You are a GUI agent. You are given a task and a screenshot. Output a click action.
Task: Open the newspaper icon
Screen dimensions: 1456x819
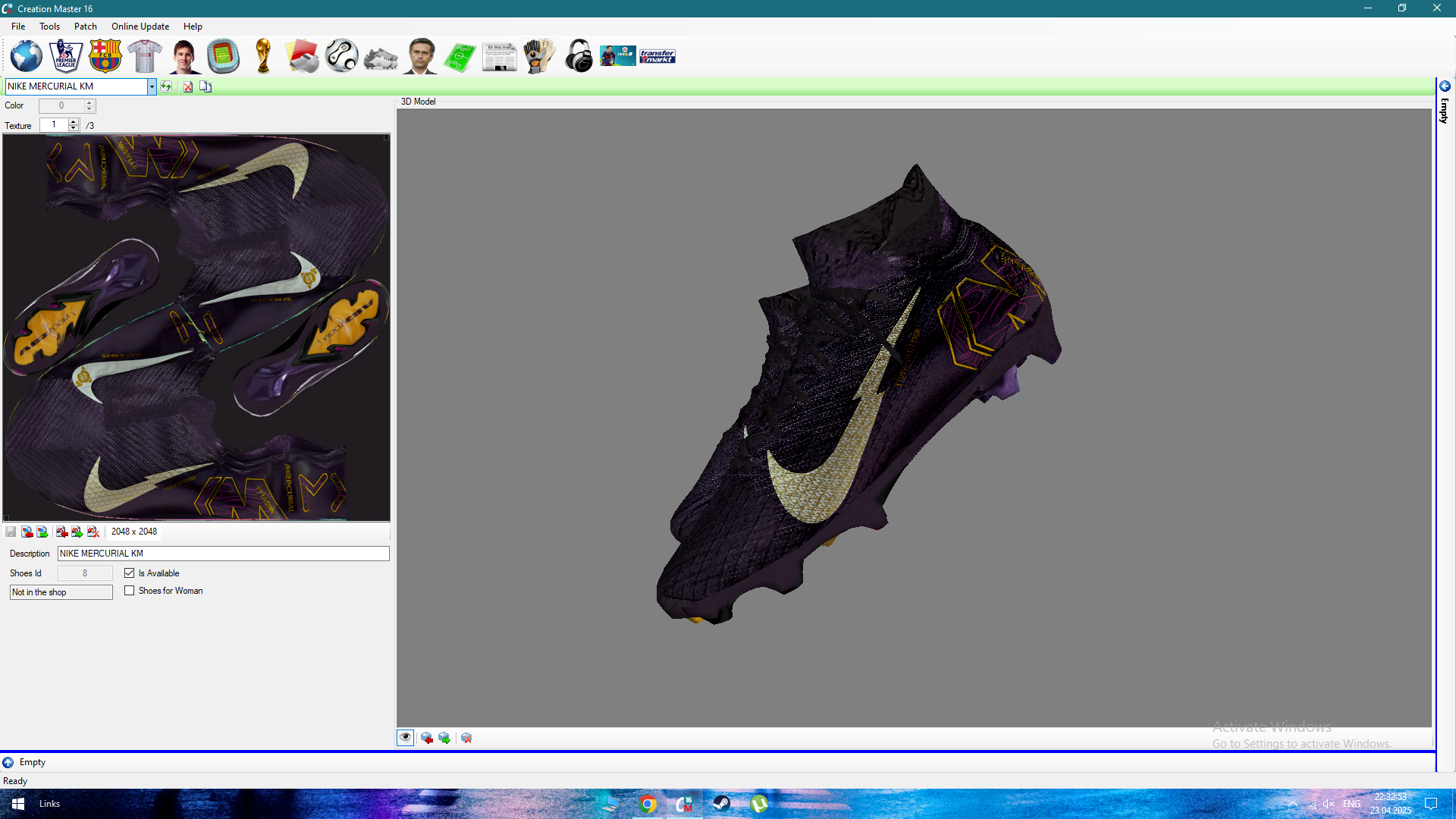click(499, 57)
